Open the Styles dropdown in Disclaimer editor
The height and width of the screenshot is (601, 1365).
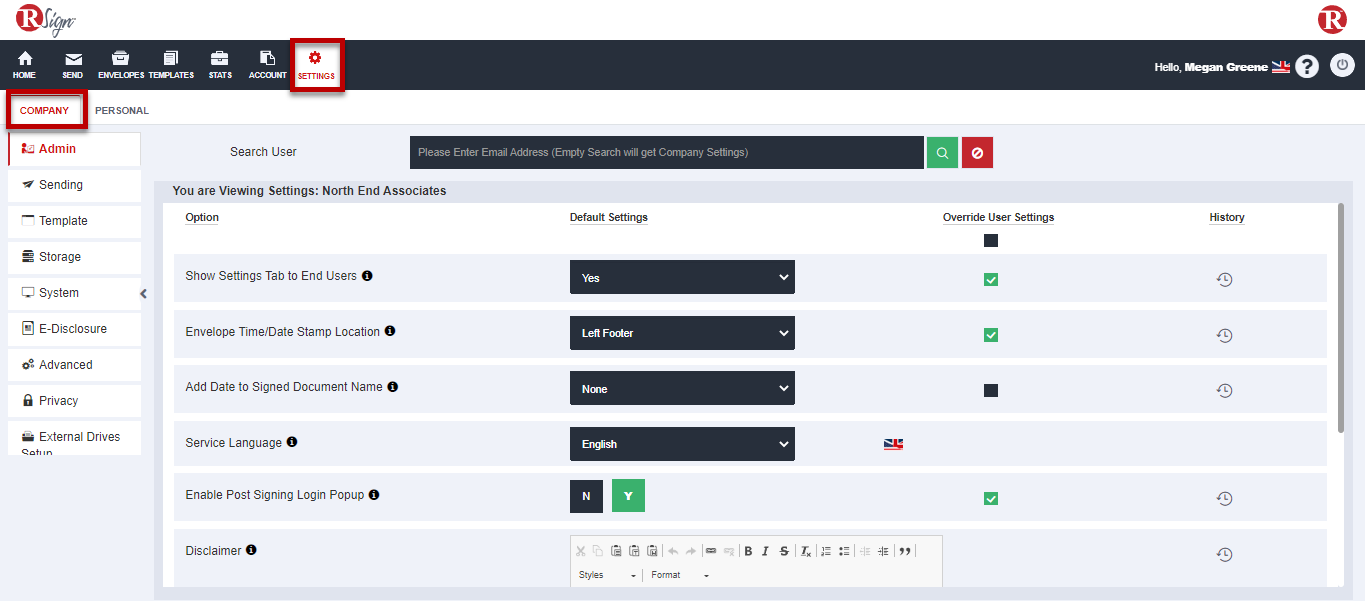pos(607,576)
